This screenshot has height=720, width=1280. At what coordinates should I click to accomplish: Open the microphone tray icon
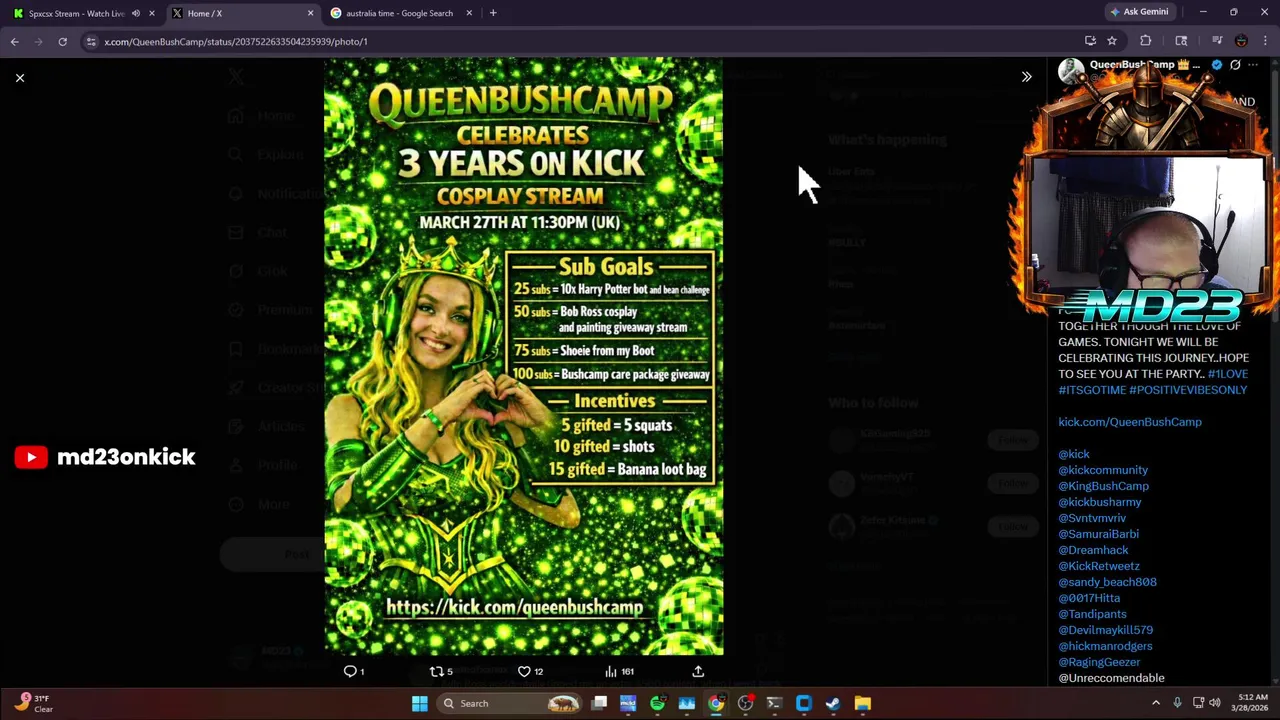1177,703
